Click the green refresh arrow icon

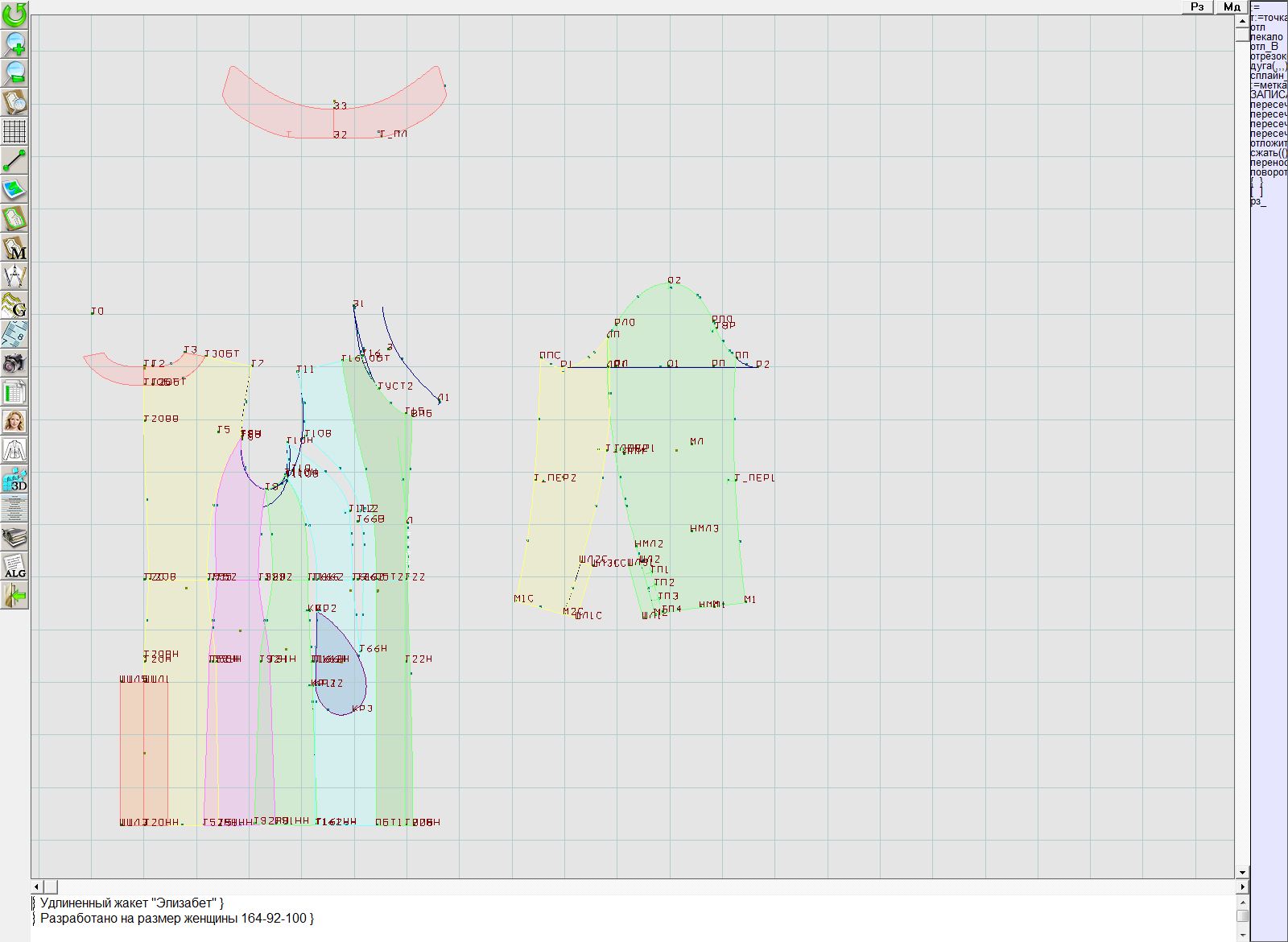click(14, 14)
